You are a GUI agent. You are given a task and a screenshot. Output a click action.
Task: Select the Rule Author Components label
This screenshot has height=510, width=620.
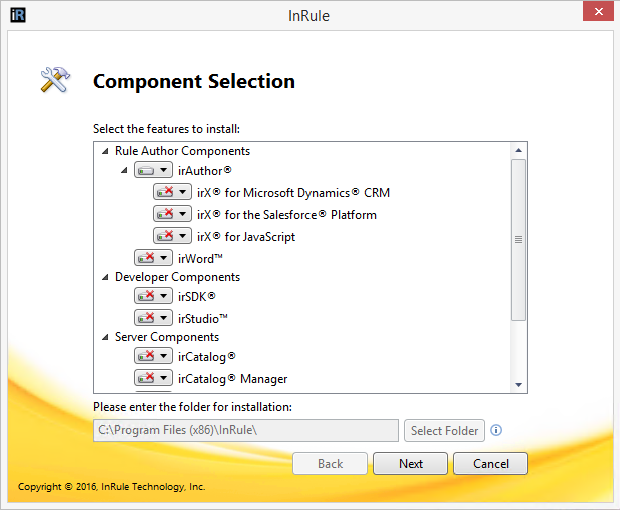182,151
